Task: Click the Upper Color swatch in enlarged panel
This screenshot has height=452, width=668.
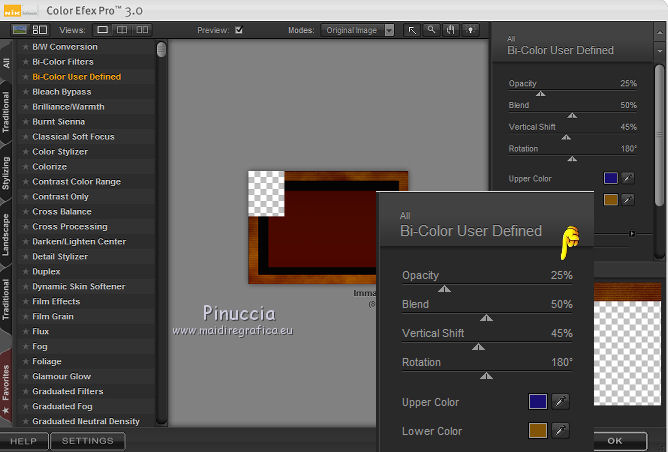Action: [x=537, y=402]
